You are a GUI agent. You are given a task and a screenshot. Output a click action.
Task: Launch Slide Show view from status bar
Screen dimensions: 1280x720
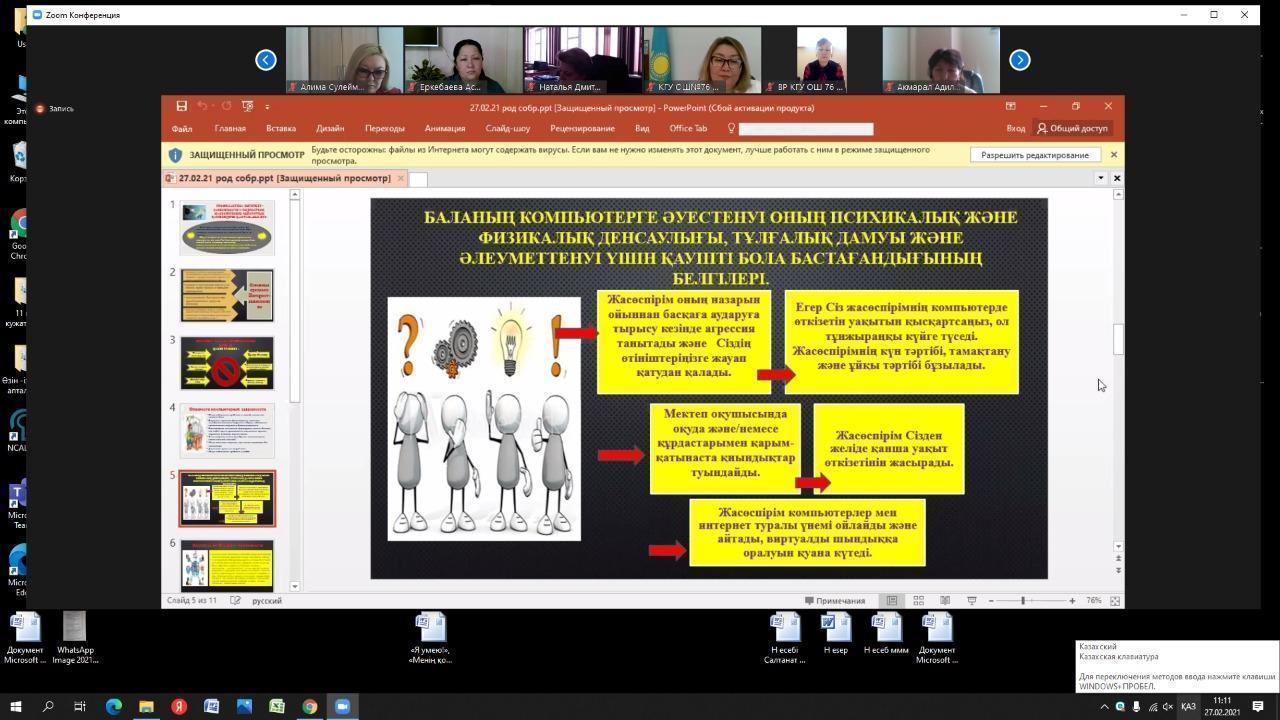[971, 600]
